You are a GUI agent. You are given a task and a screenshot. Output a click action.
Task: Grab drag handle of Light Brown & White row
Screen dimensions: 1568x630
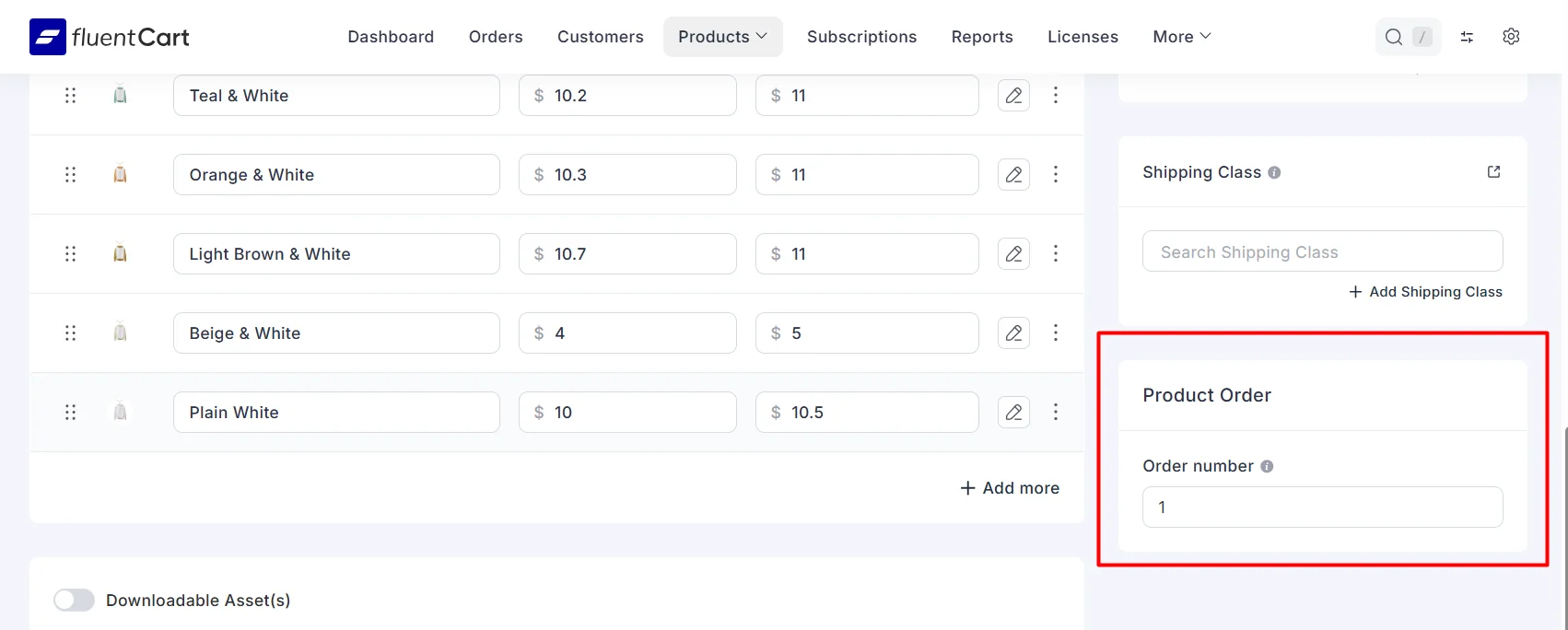pos(70,254)
